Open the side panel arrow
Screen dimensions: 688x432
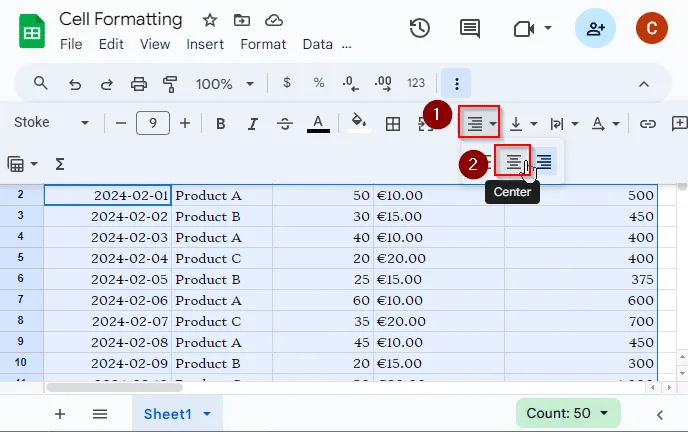click(659, 415)
